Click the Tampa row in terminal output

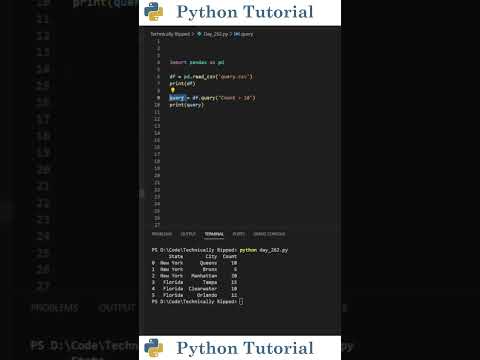click(x=194, y=282)
